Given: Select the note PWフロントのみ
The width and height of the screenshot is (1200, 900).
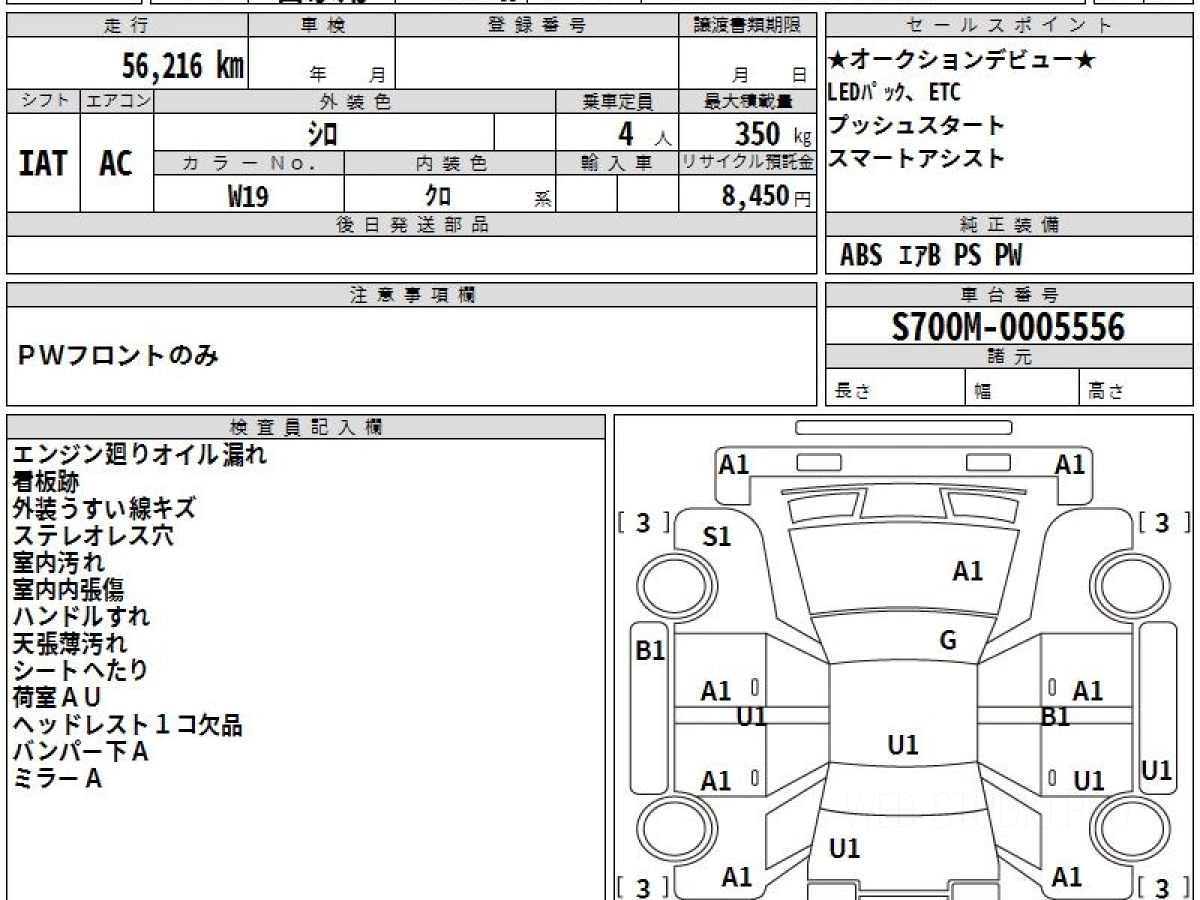Looking at the screenshot, I should [x=118, y=356].
